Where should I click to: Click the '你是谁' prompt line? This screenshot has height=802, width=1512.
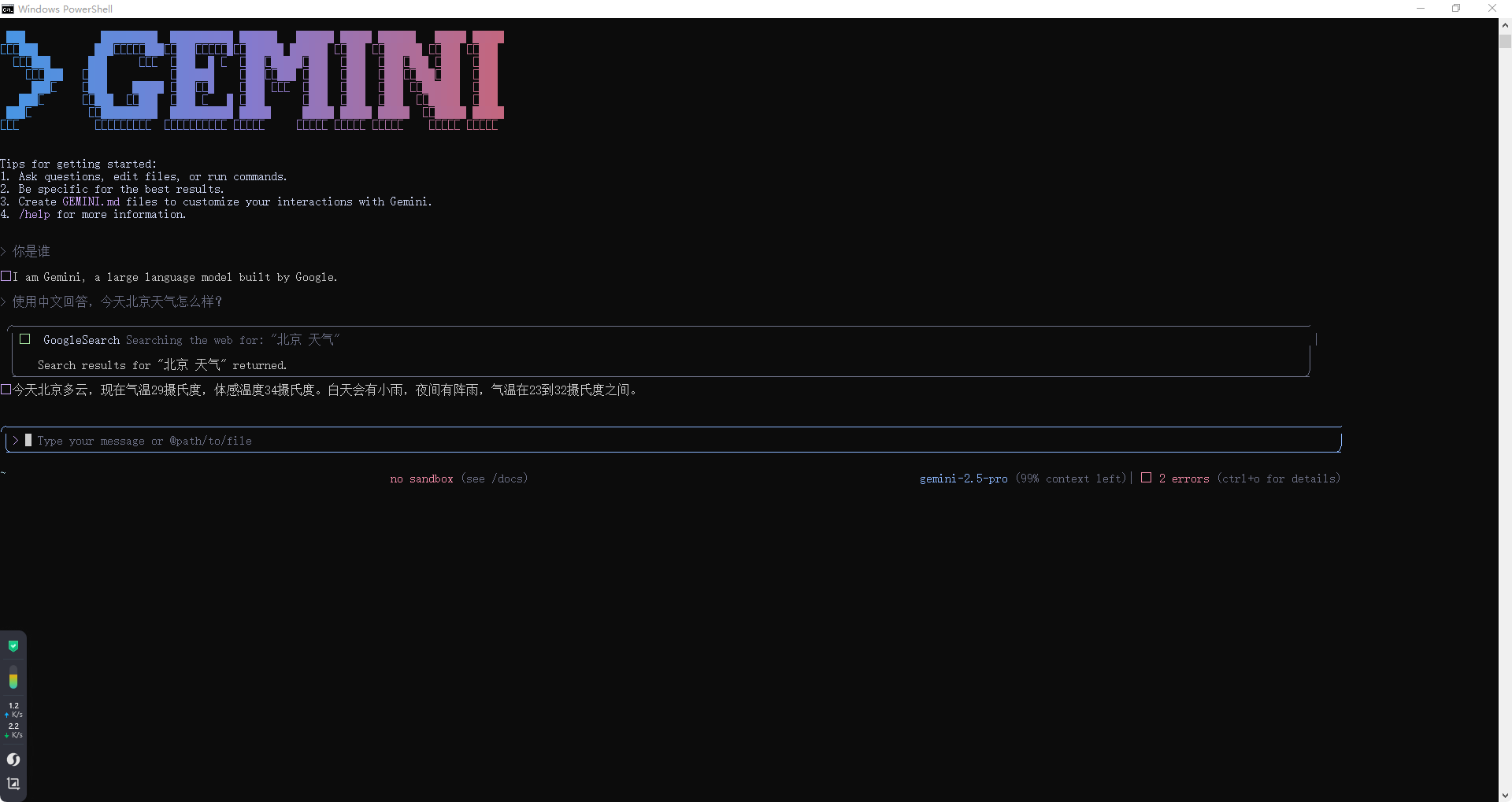31,251
